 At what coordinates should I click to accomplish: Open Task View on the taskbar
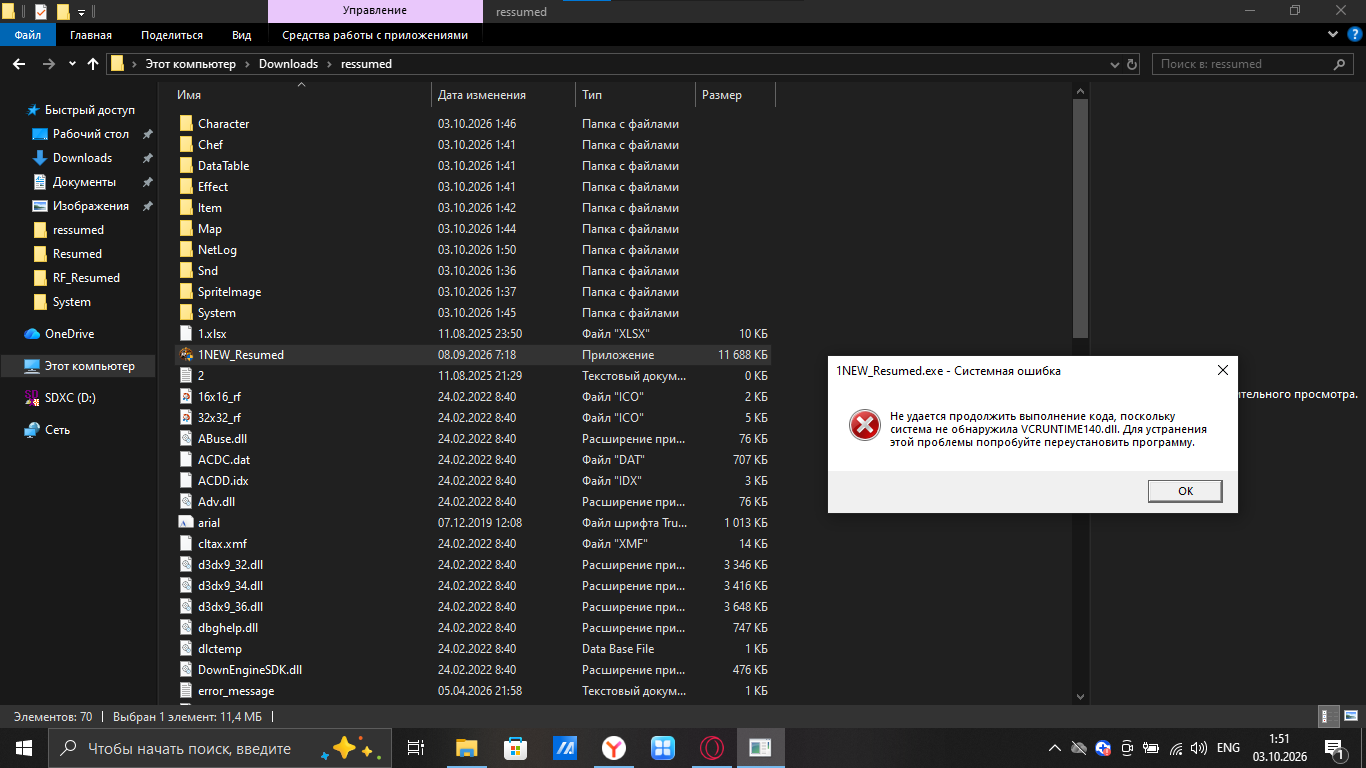(x=416, y=748)
